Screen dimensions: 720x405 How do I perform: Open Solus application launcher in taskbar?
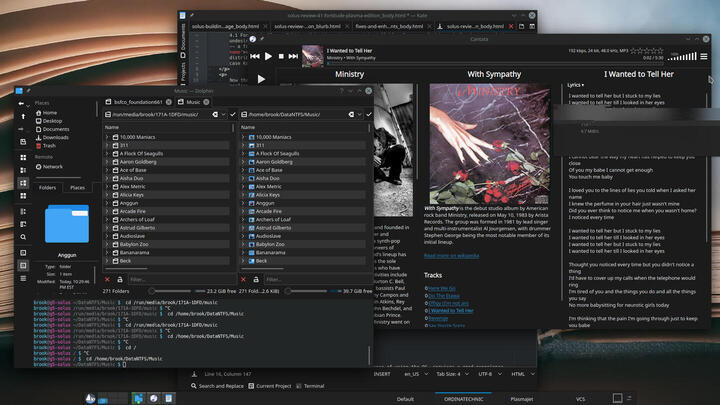pos(90,399)
